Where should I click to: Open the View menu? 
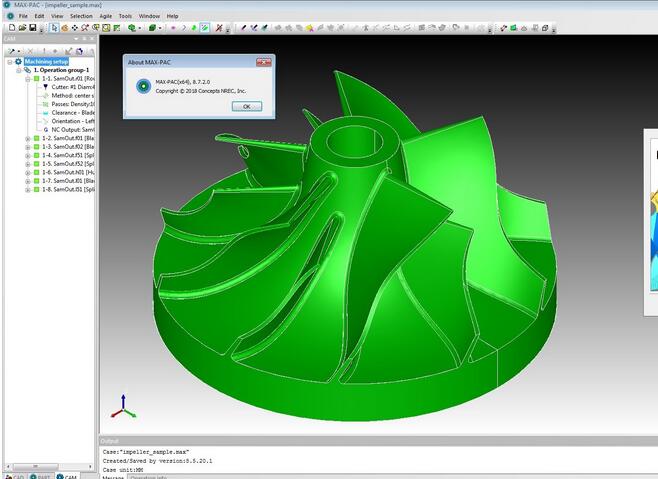click(57, 16)
